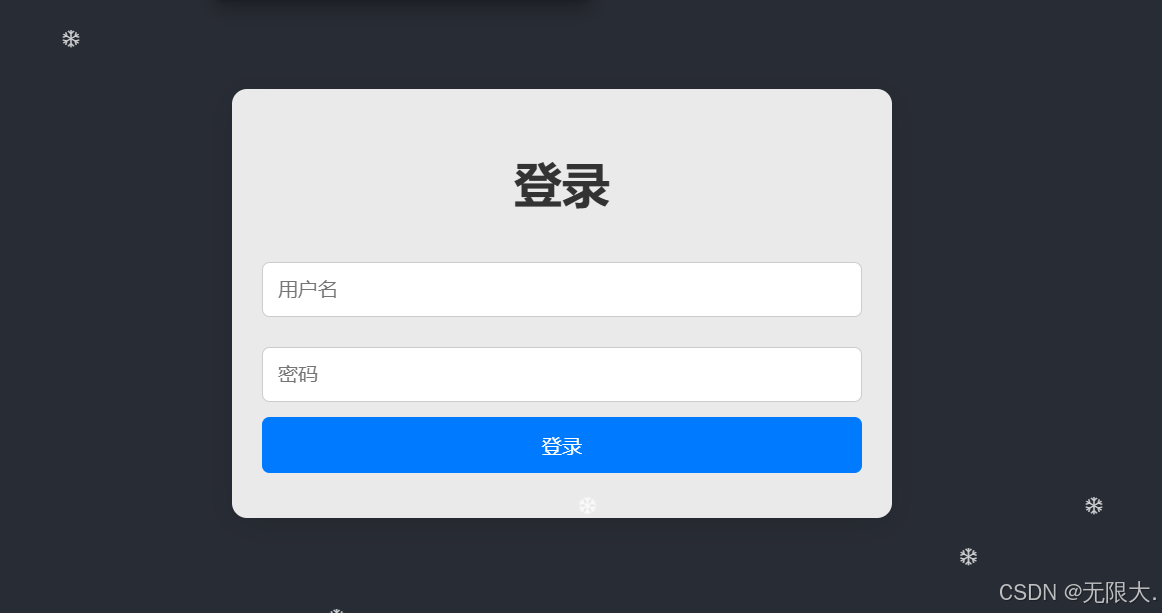Focus the 用户名 username input field
Image resolution: width=1162 pixels, height=613 pixels.
click(562, 289)
